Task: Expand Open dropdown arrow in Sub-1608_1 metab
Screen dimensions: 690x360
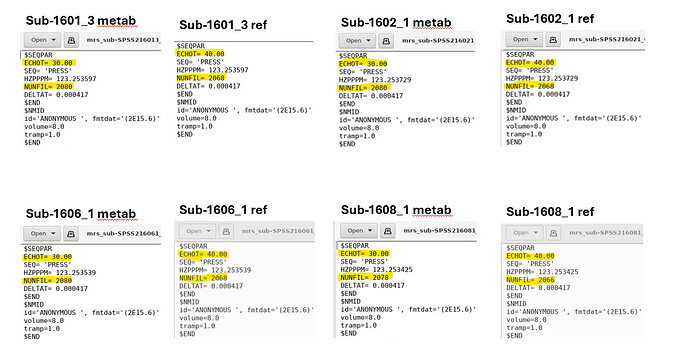Action: click(x=370, y=231)
